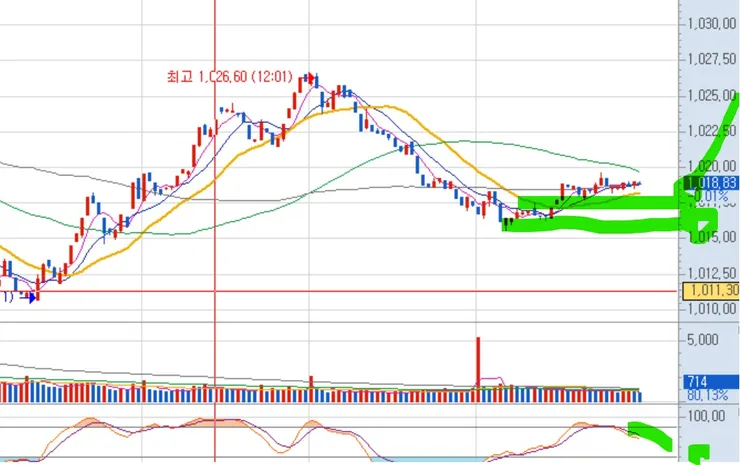Viewport: 740px width, 465px height.
Task: Click the yellow 1,011.30 price tag
Action: pyautogui.click(x=711, y=290)
